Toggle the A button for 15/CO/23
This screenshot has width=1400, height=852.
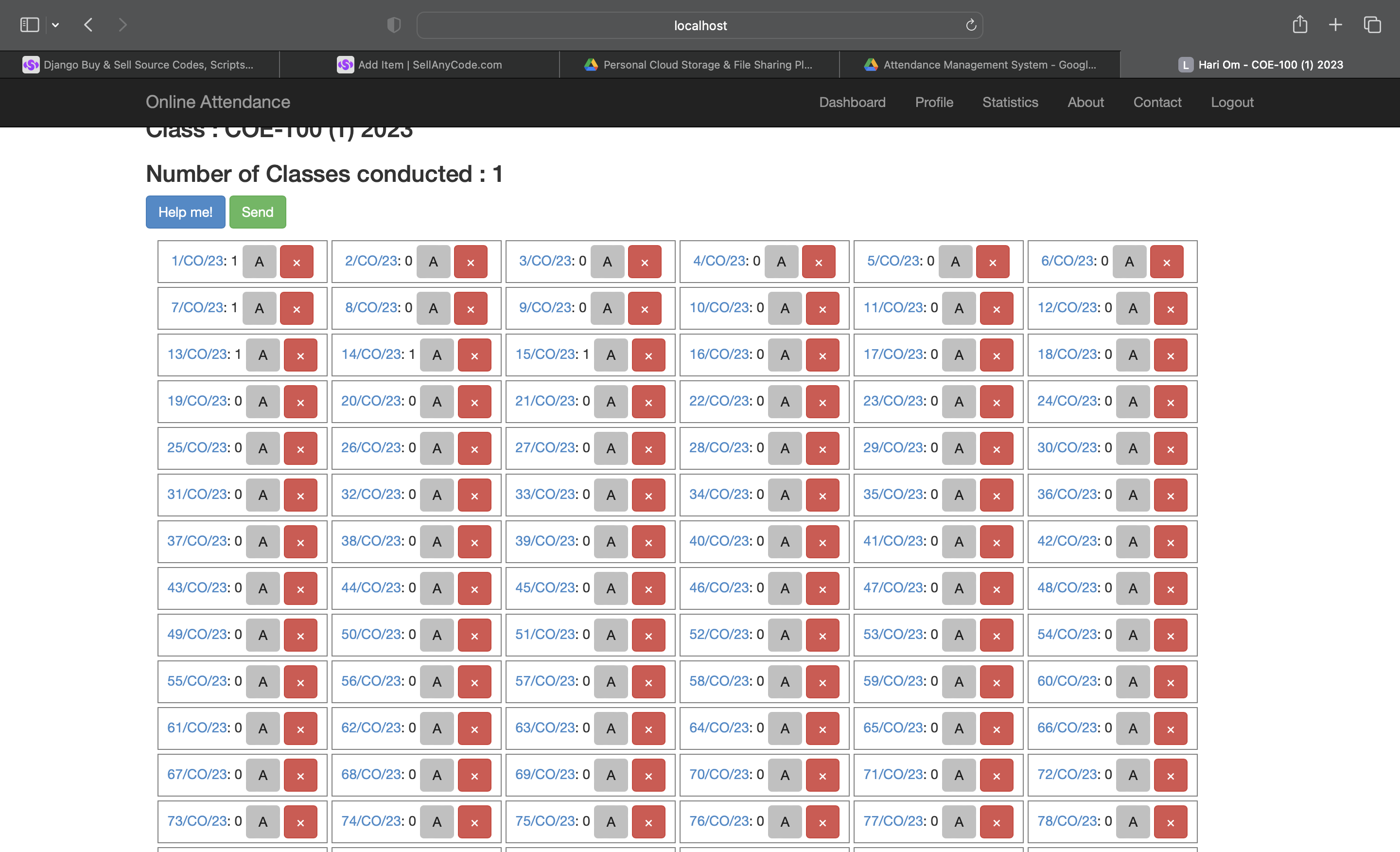pos(611,355)
